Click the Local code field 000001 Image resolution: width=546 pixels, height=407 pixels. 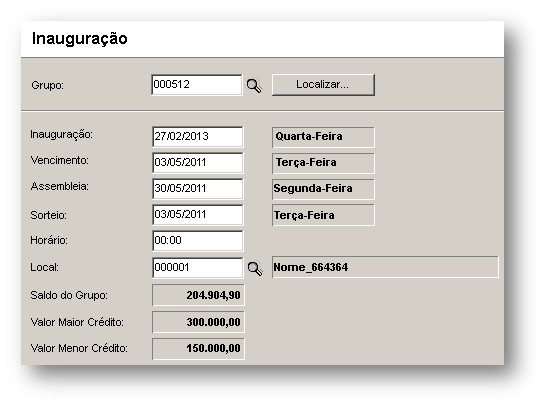tap(197, 268)
